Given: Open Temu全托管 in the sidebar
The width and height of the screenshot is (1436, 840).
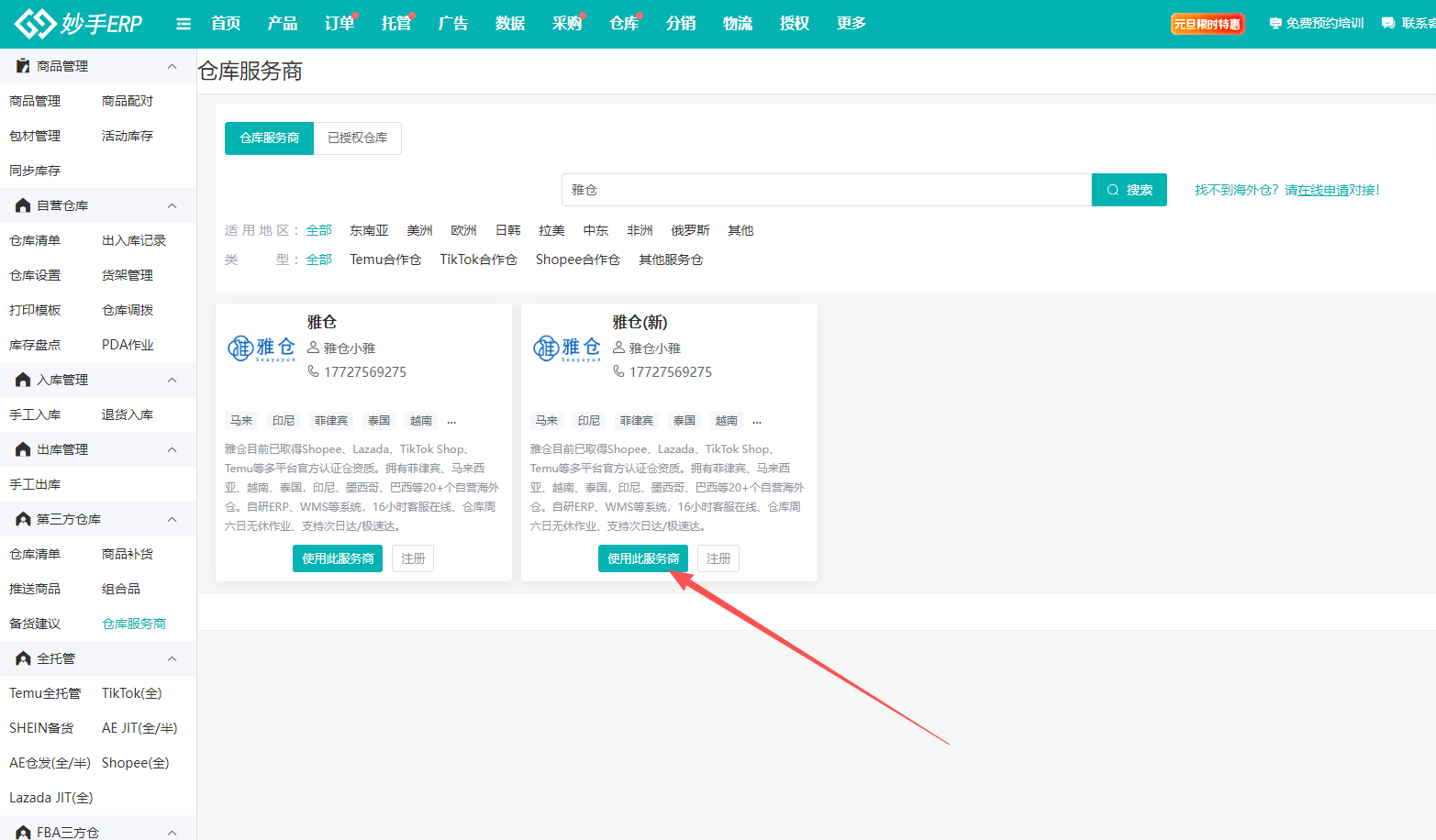Looking at the screenshot, I should [x=45, y=693].
